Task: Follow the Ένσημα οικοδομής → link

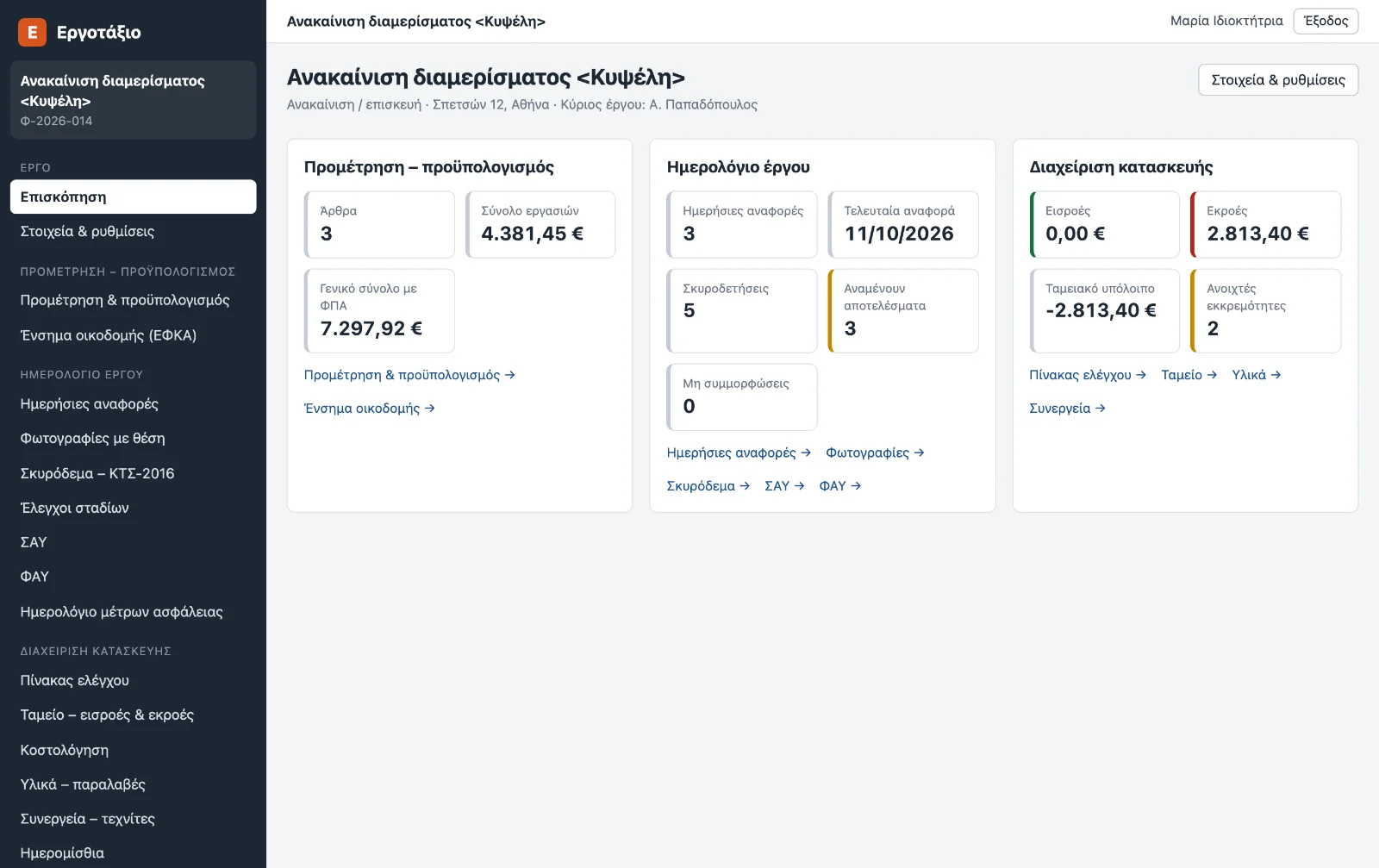Action: 370,409
